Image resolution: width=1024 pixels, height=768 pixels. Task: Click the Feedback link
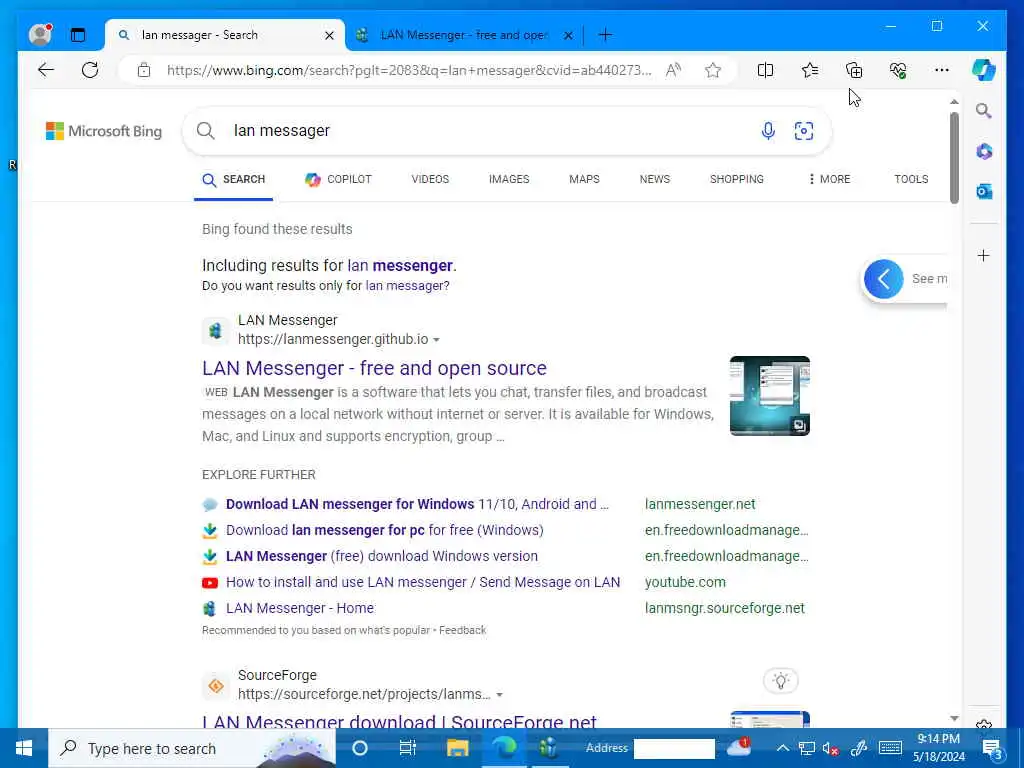(462, 630)
